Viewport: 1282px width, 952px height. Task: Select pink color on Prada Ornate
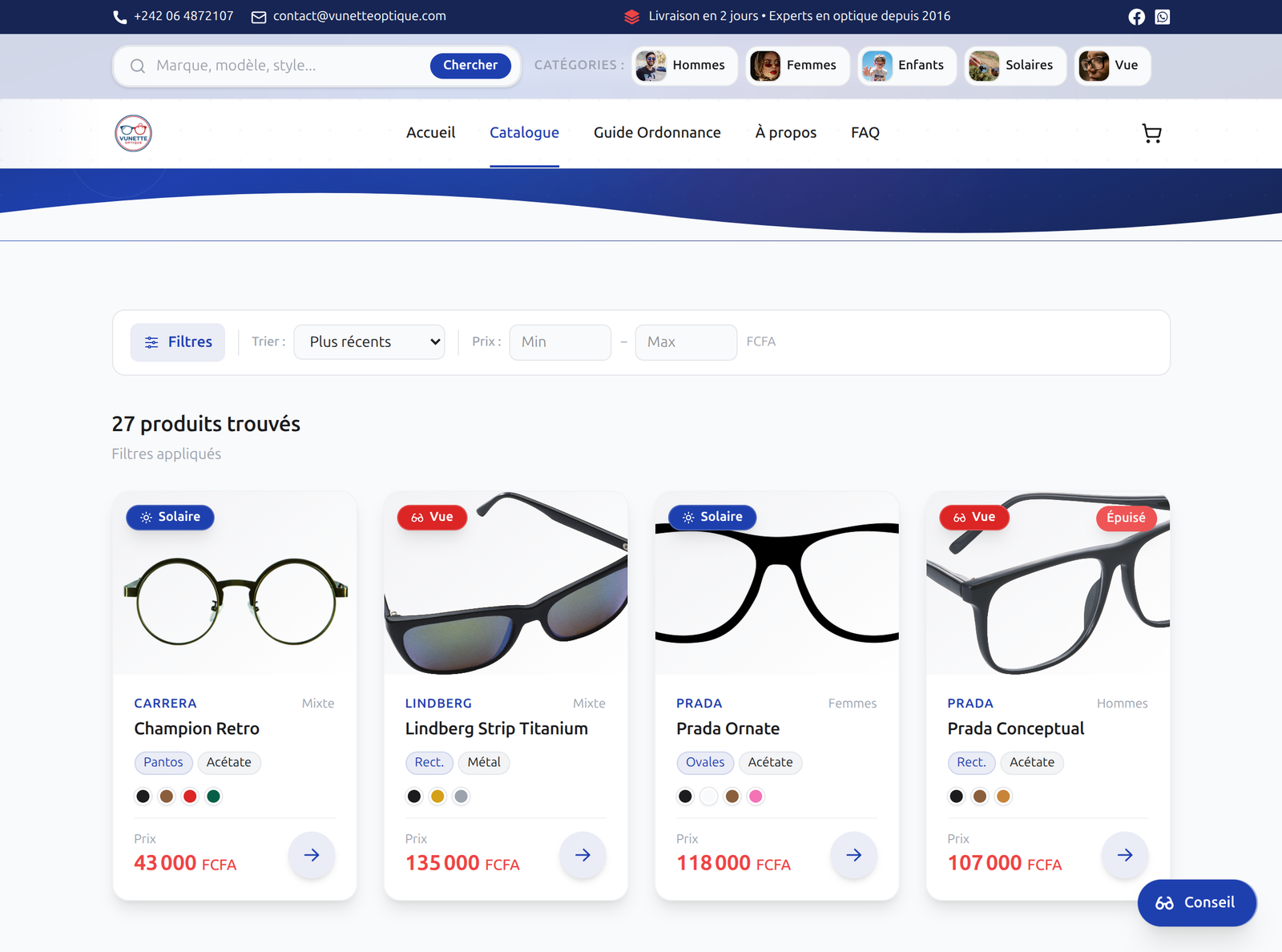[756, 797]
